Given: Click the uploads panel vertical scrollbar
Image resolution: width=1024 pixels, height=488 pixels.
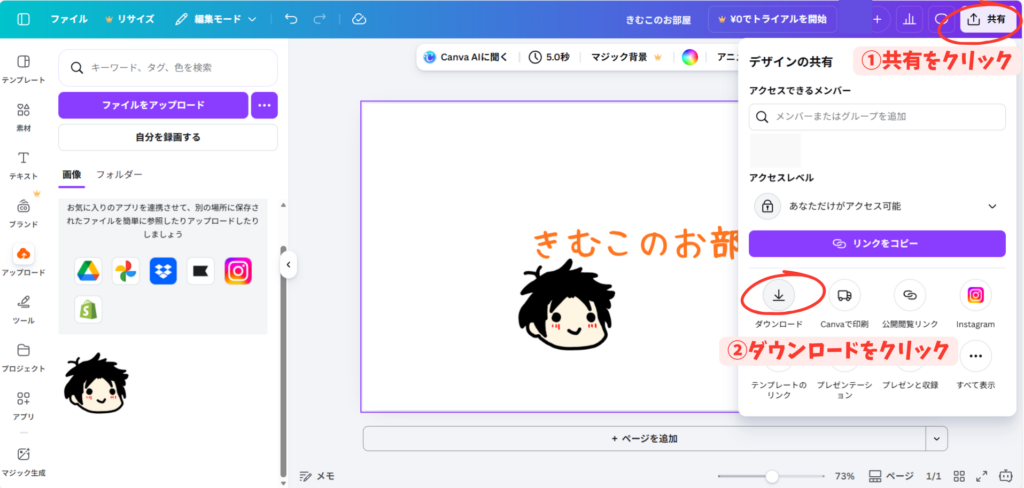Looking at the screenshot, I should point(283,360).
